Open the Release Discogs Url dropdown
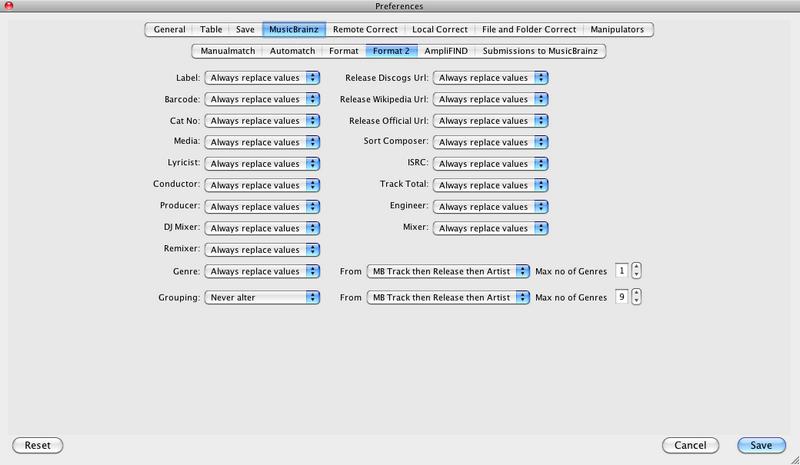 pos(491,77)
